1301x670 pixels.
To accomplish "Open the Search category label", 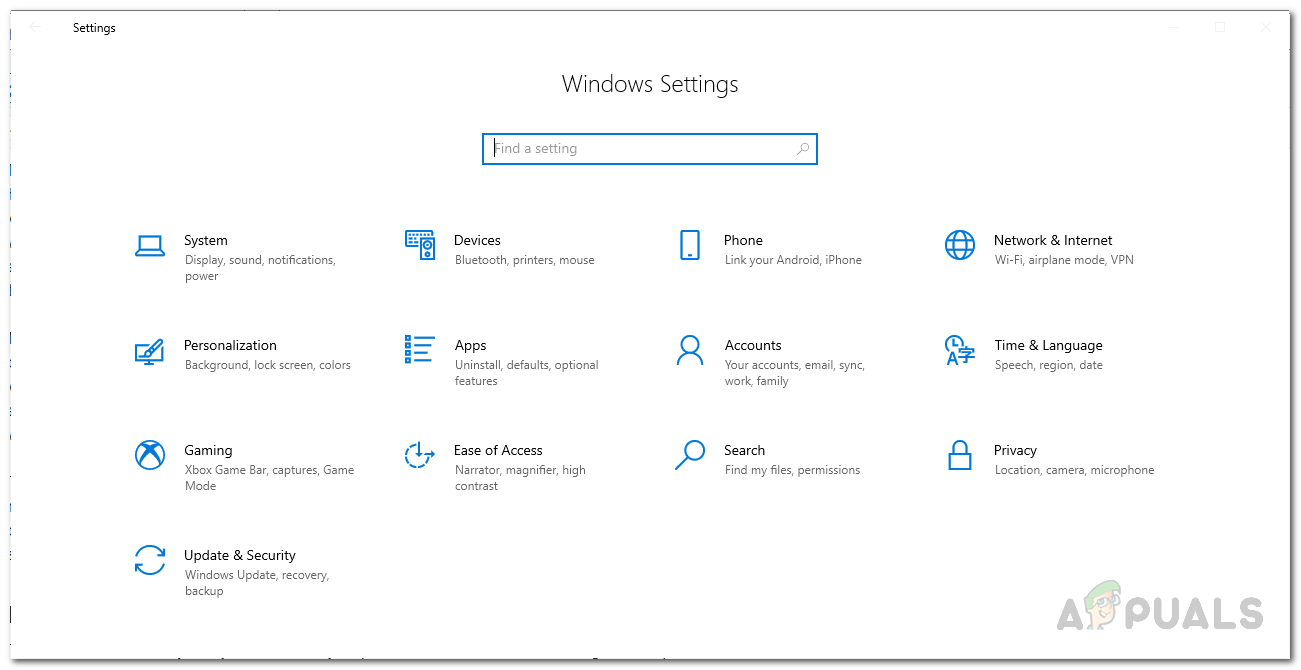I will 744,450.
